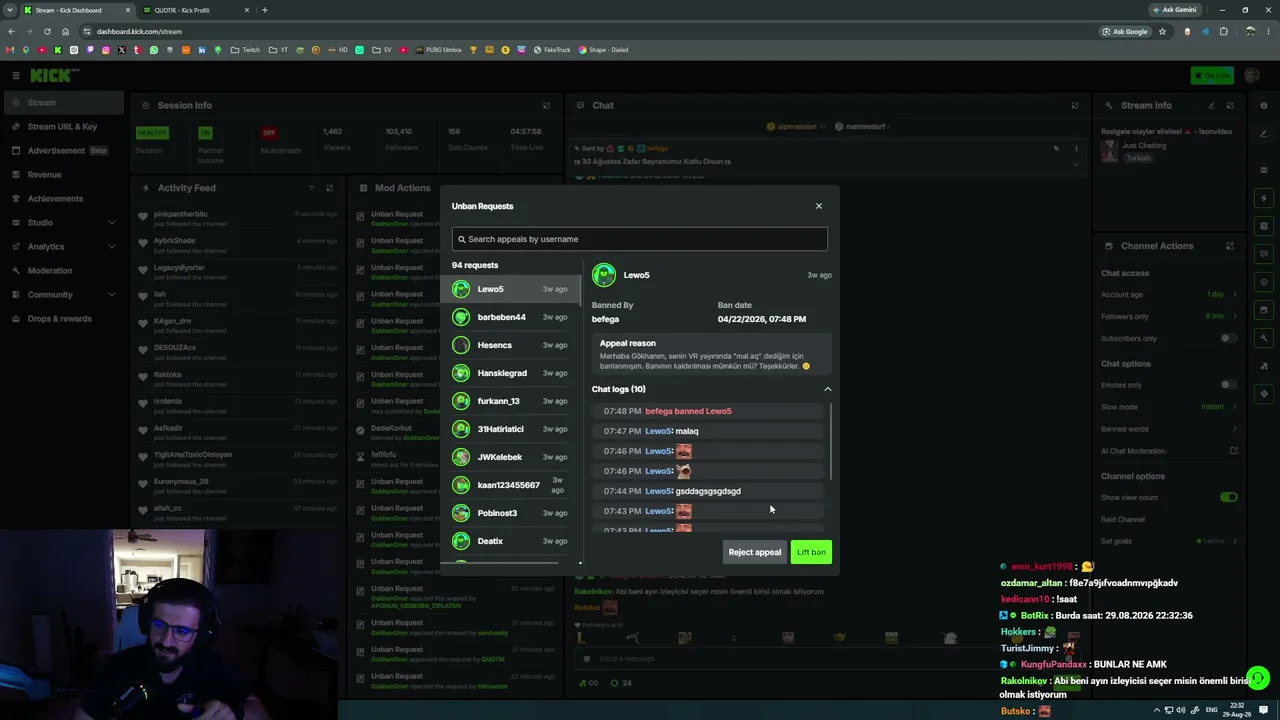The height and width of the screenshot is (720, 1280).
Task: Toggle Emotes only chat switch
Action: point(1228,385)
